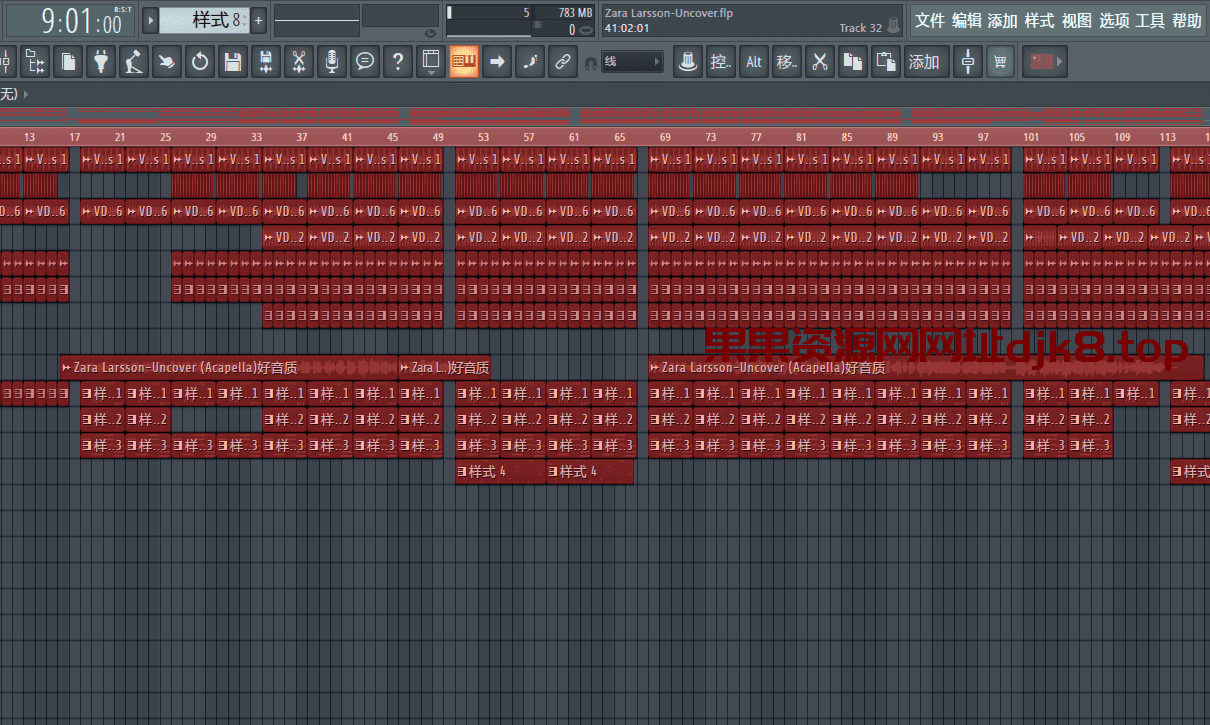Open the snap dropdown labeled 线

632,62
